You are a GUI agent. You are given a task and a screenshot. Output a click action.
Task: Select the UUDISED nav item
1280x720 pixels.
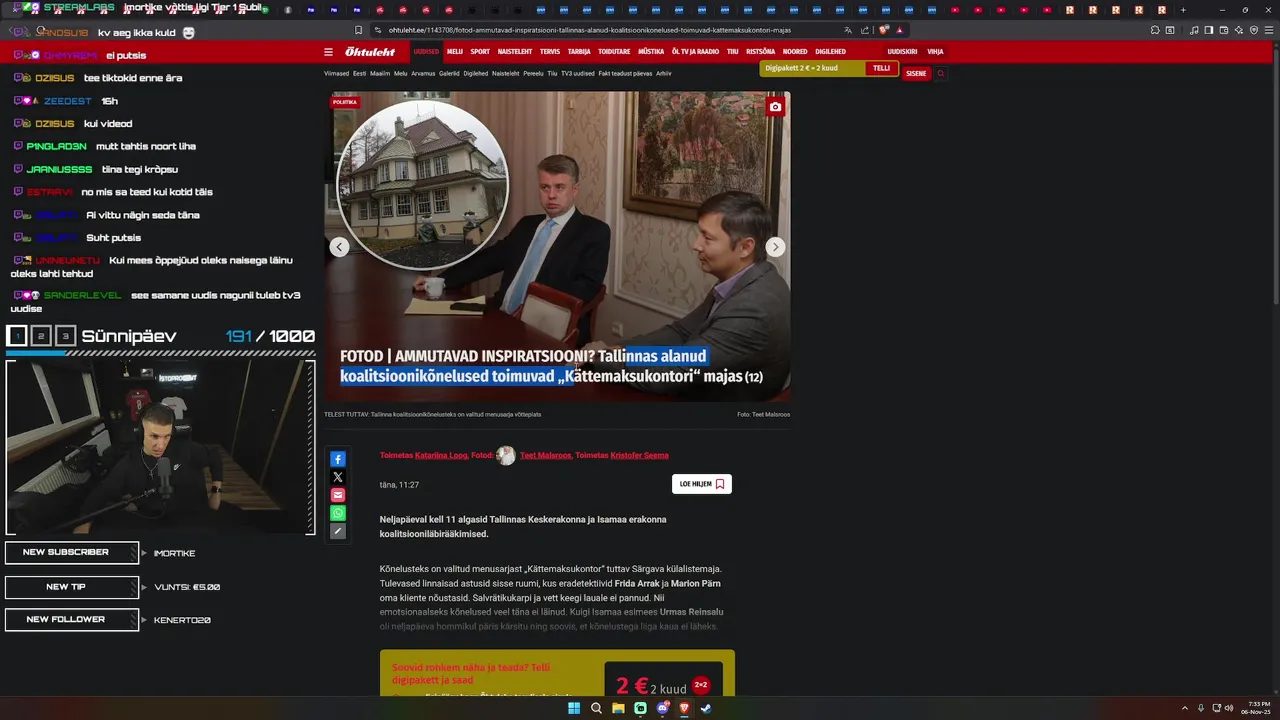[426, 51]
